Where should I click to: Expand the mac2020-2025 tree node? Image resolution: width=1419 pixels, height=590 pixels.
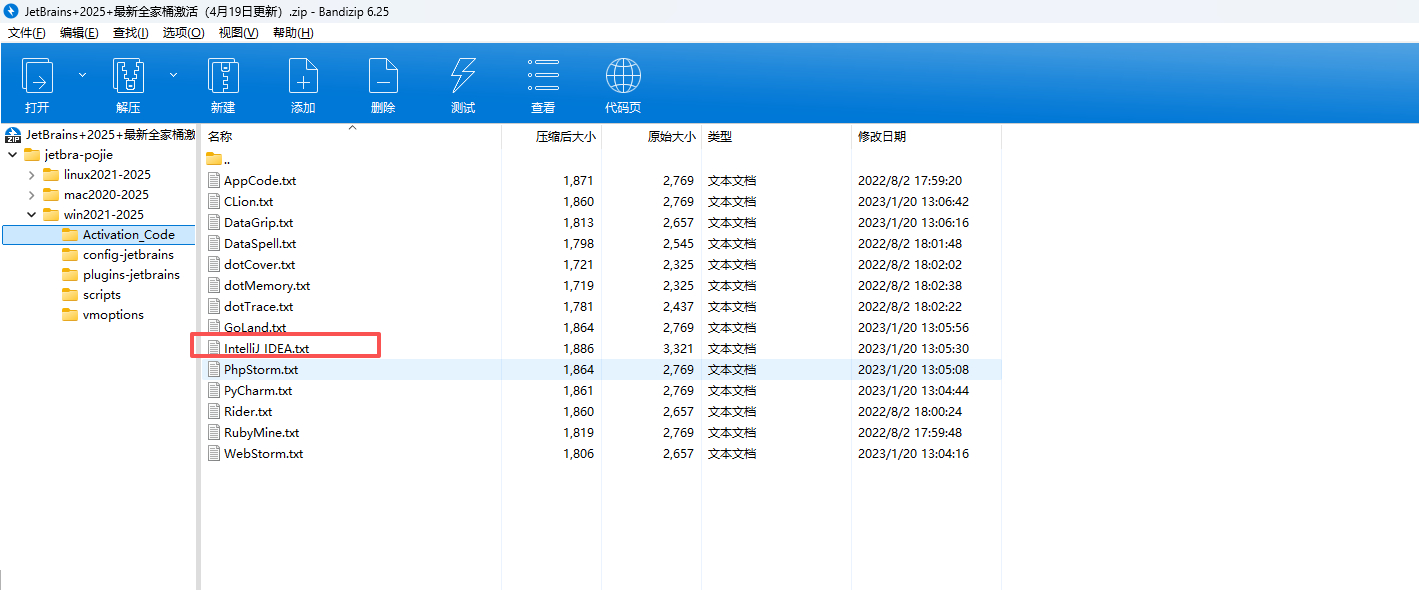pyautogui.click(x=31, y=195)
